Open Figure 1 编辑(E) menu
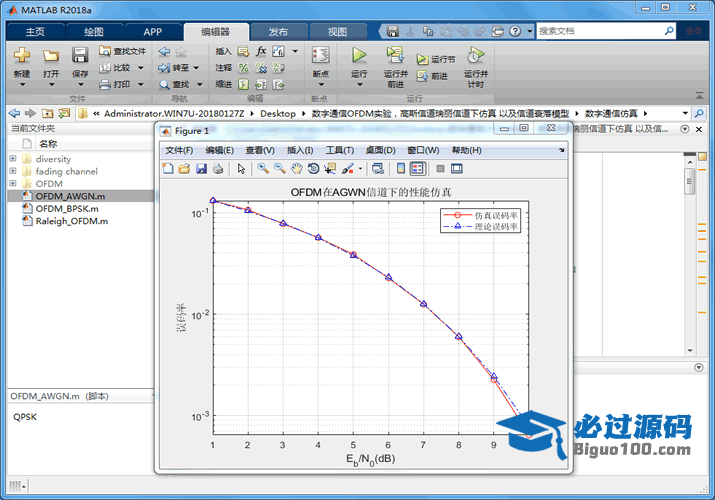Image resolution: width=715 pixels, height=500 pixels. (x=219, y=150)
